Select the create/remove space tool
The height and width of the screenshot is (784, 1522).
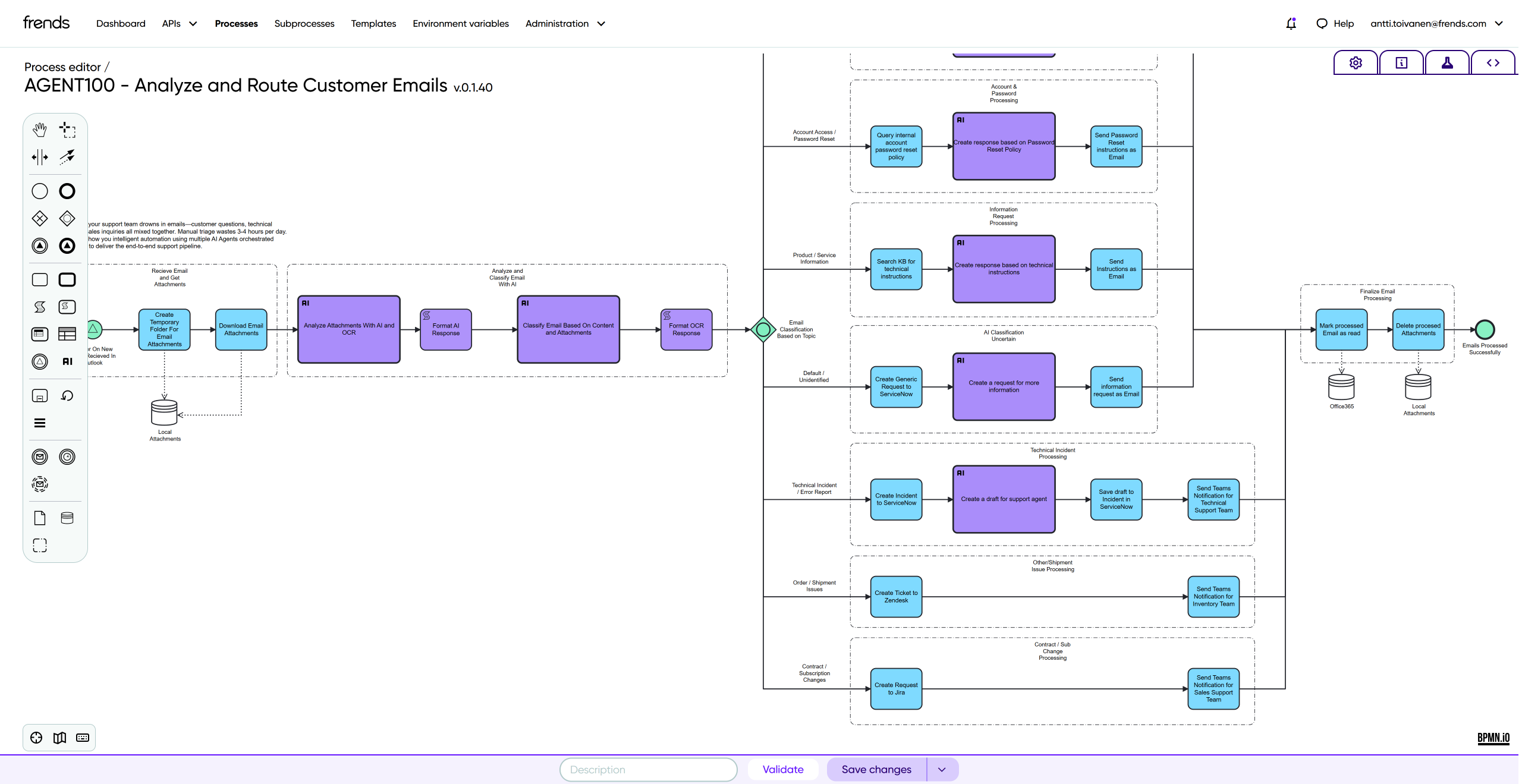tap(40, 157)
